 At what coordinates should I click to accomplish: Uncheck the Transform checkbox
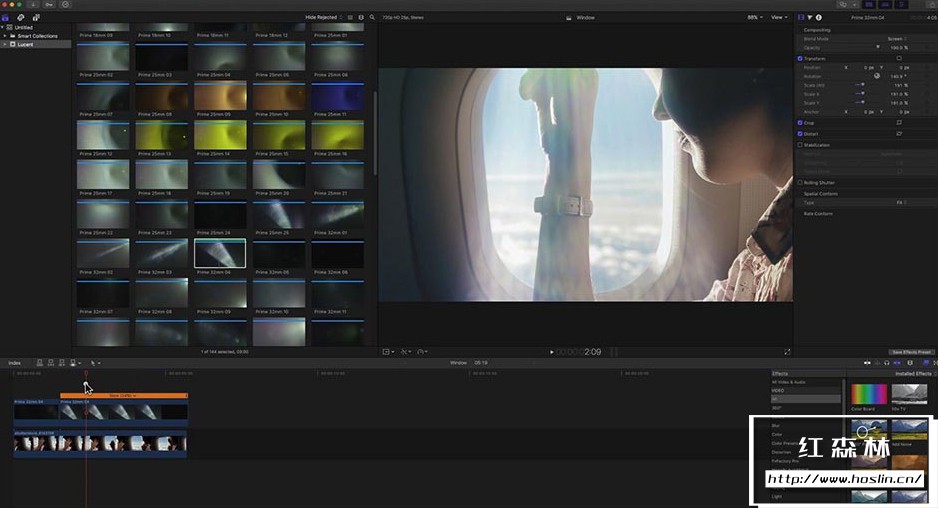(x=800, y=59)
